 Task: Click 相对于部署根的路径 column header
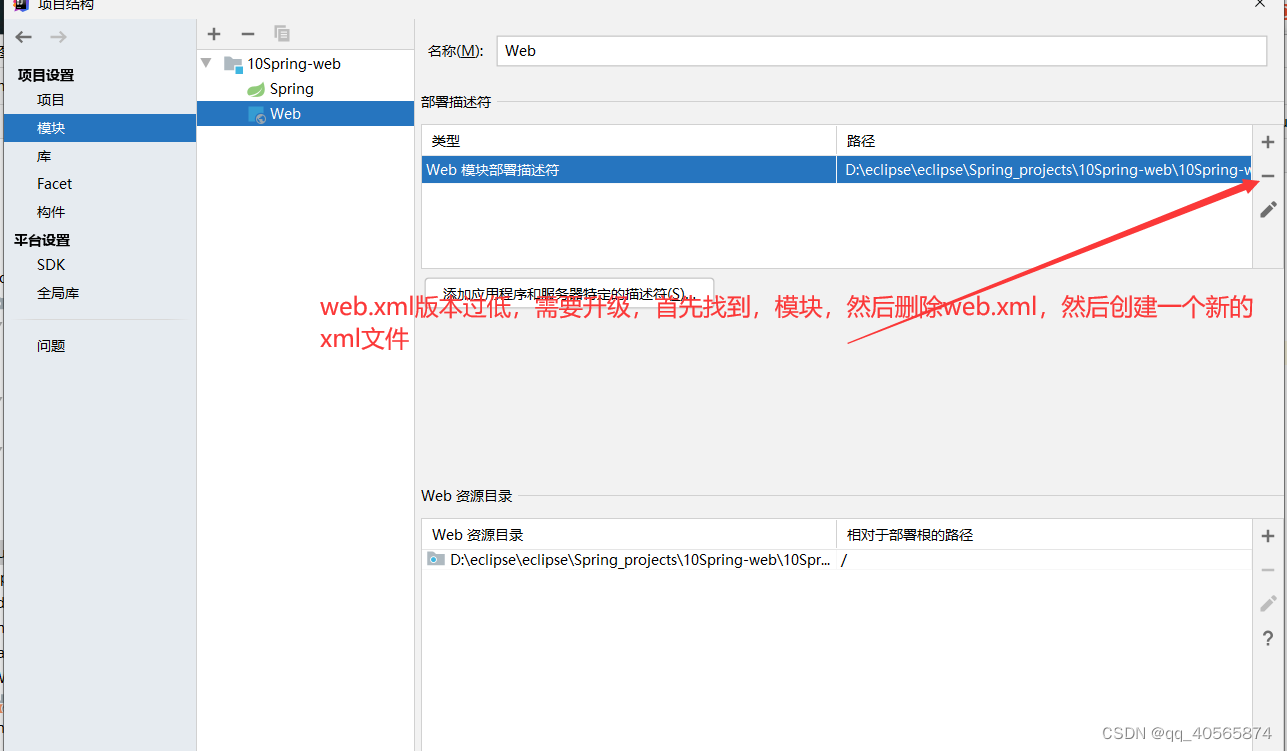point(1044,535)
